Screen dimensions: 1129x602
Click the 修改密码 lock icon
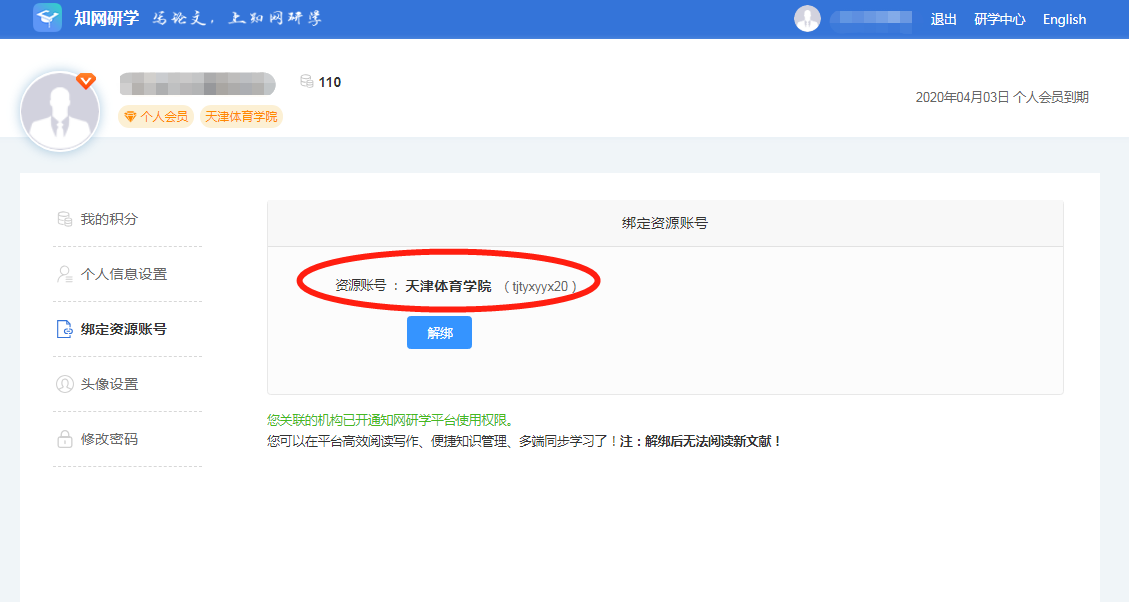click(65, 439)
